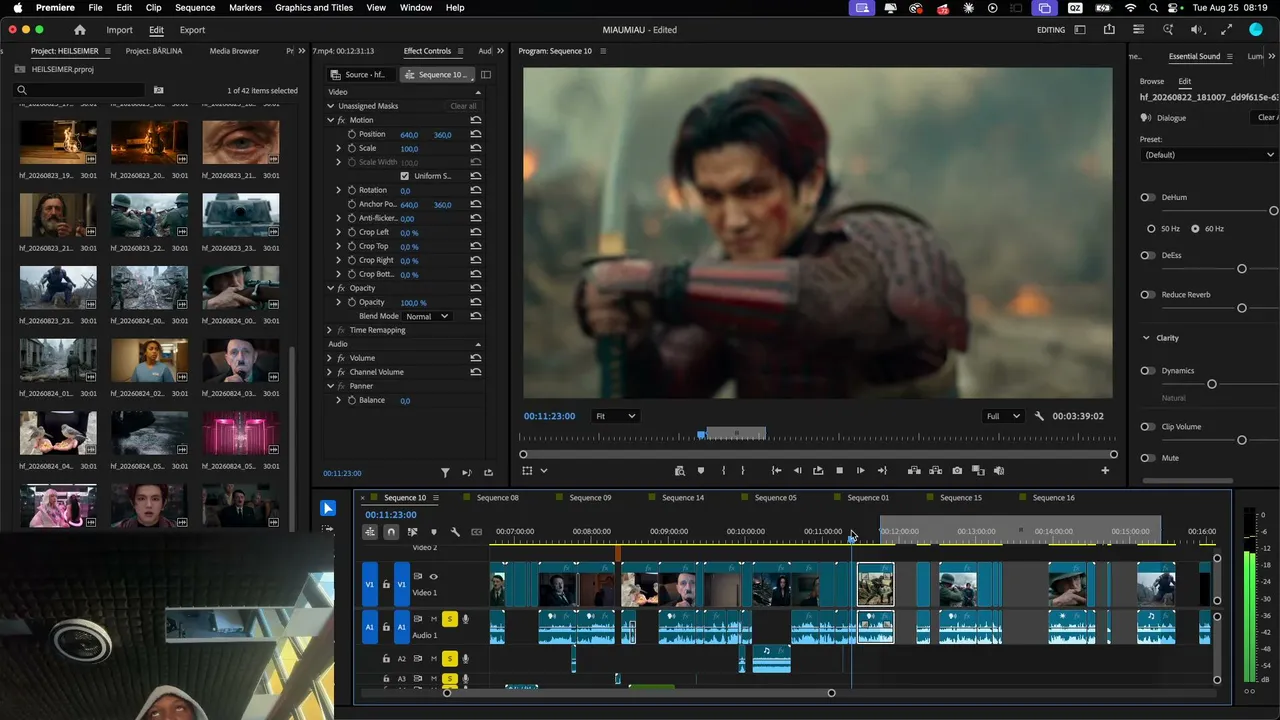Select the Selection tool arrow
Viewport: 1280px width, 720px height.
(327, 508)
